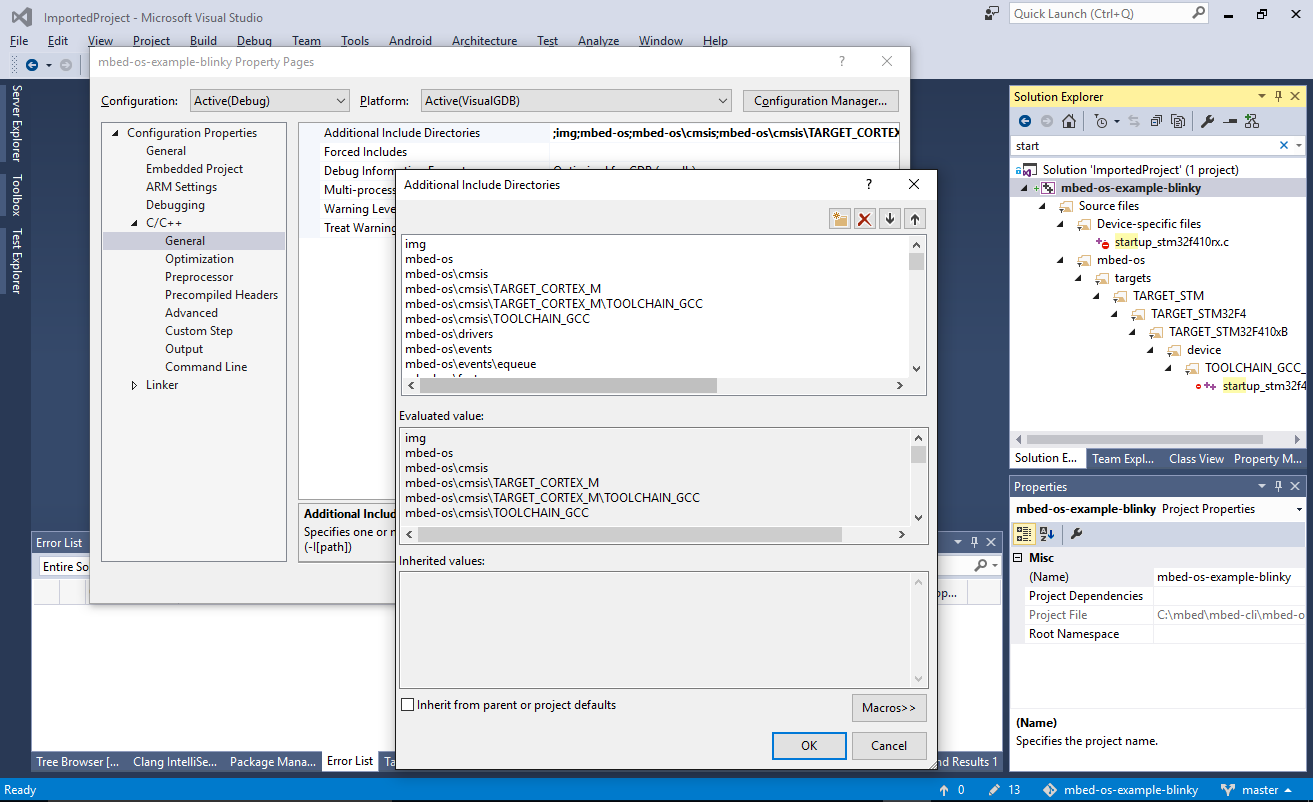Click Quick Launch search magnifier icon
The width and height of the screenshot is (1313, 802).
pos(1199,13)
